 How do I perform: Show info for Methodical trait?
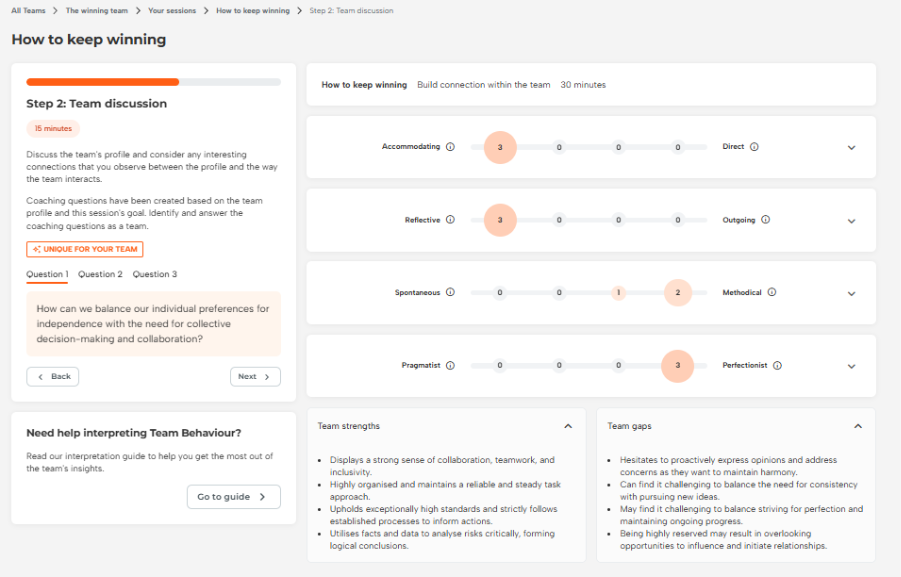[772, 293]
